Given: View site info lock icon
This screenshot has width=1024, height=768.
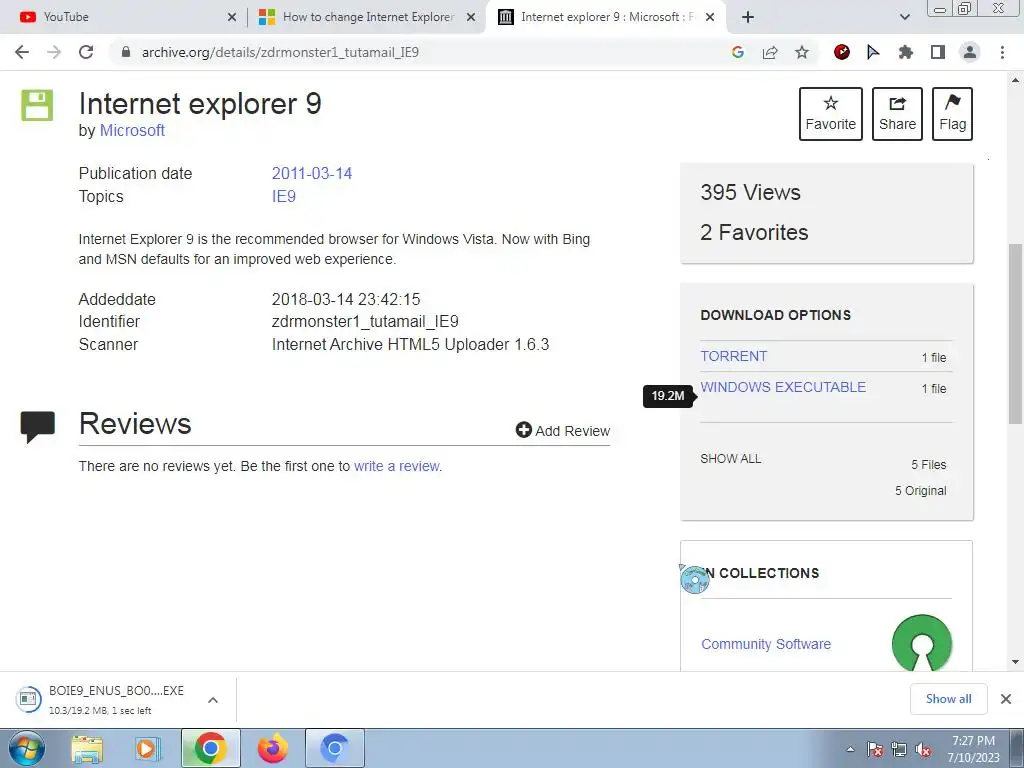Looking at the screenshot, I should (126, 52).
